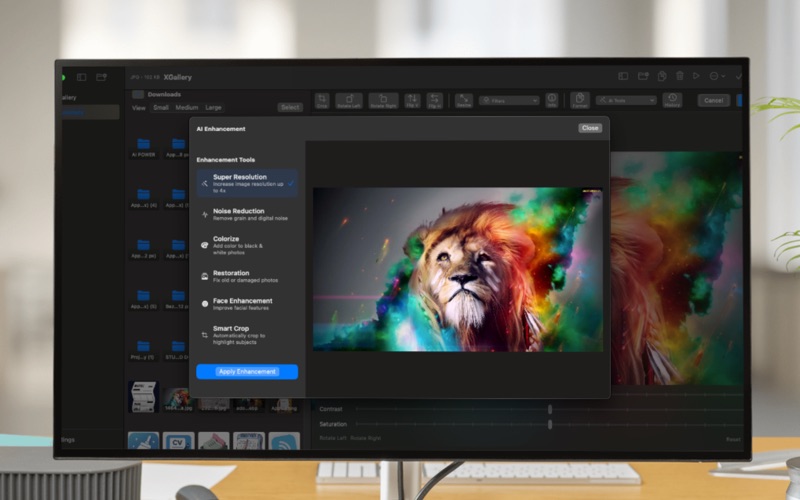Select the Smart Crop icon
The image size is (800, 500).
(205, 335)
